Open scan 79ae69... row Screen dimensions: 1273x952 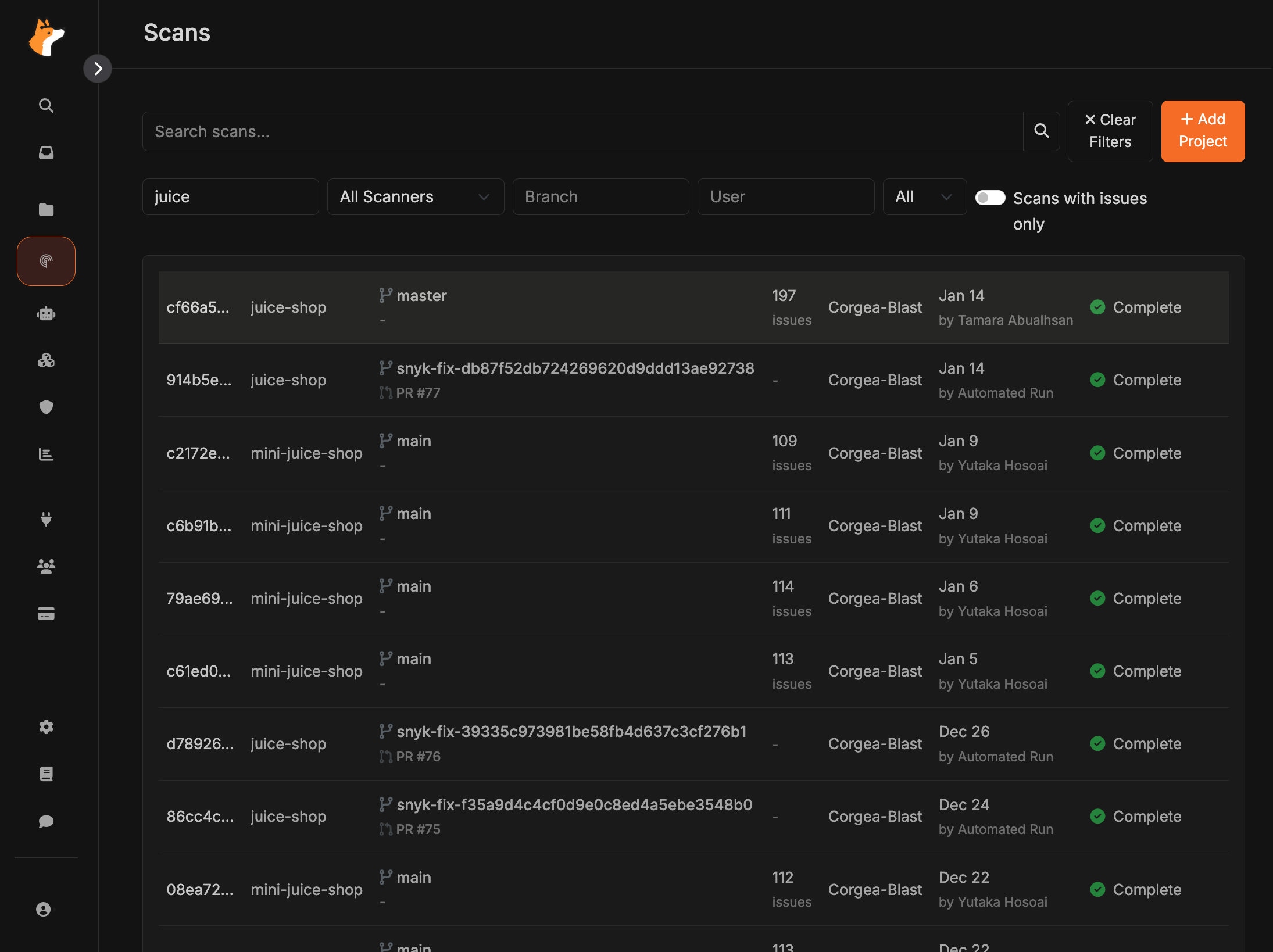tap(693, 598)
